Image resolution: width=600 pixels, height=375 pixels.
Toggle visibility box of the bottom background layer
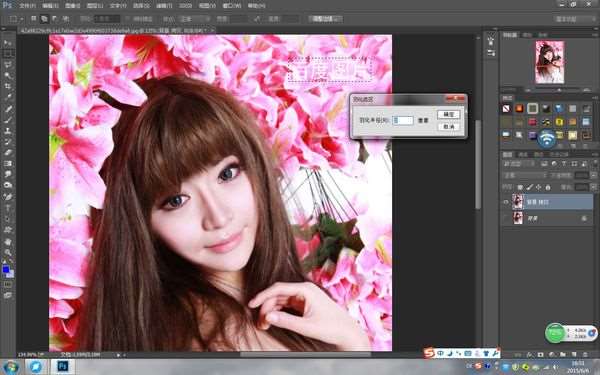coord(506,218)
